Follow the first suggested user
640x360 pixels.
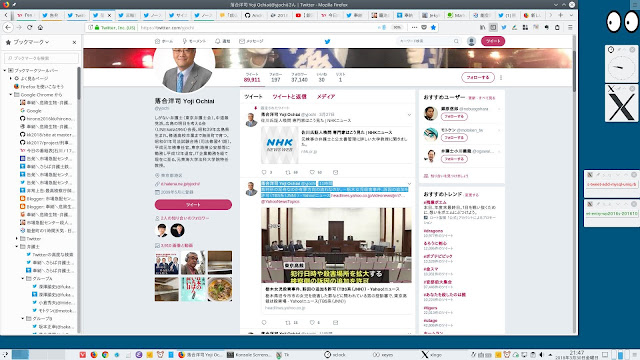click(x=454, y=117)
